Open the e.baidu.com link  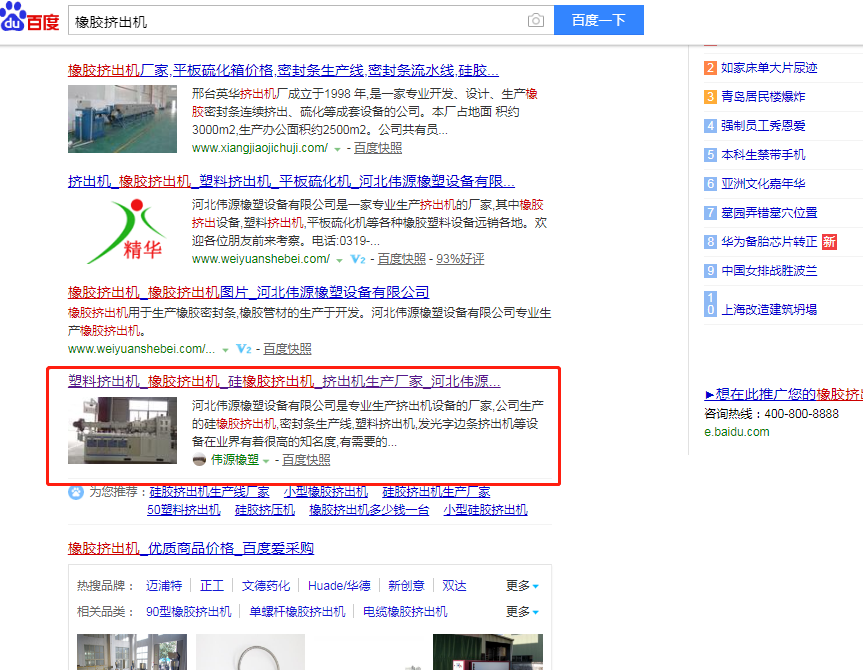click(737, 432)
